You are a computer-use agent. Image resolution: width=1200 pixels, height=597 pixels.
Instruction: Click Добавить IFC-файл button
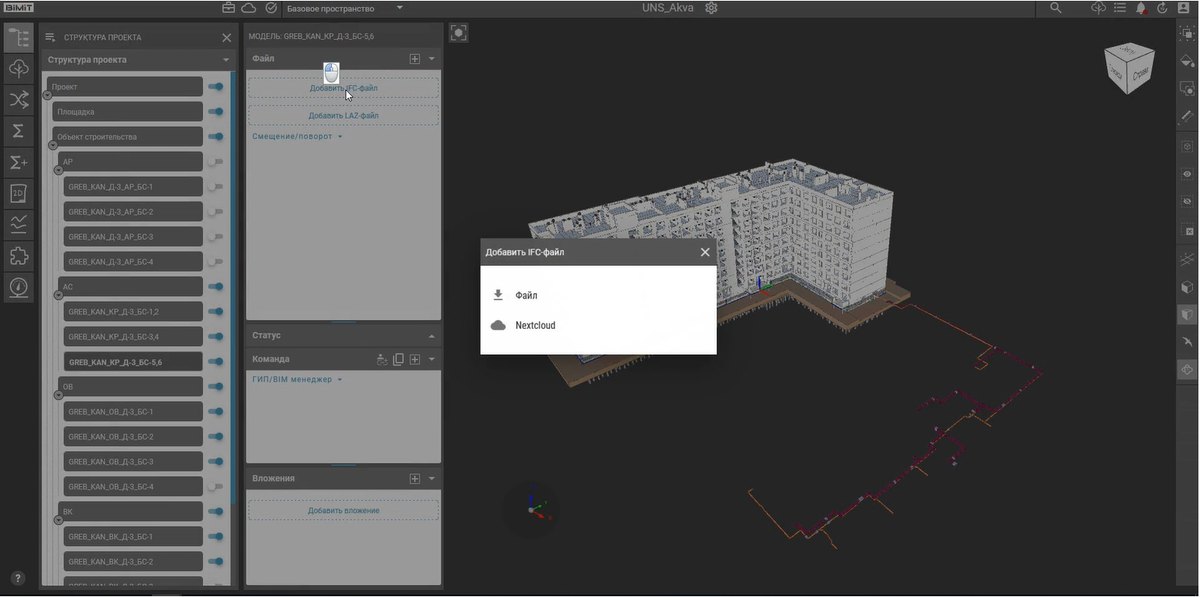(x=343, y=88)
